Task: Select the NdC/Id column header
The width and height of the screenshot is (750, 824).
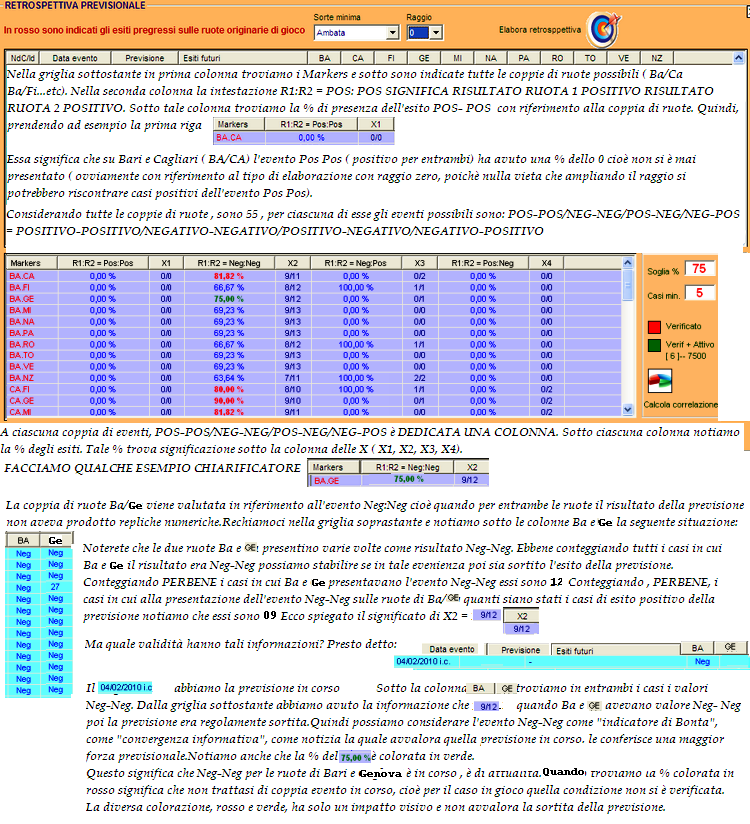Action: 23,58
